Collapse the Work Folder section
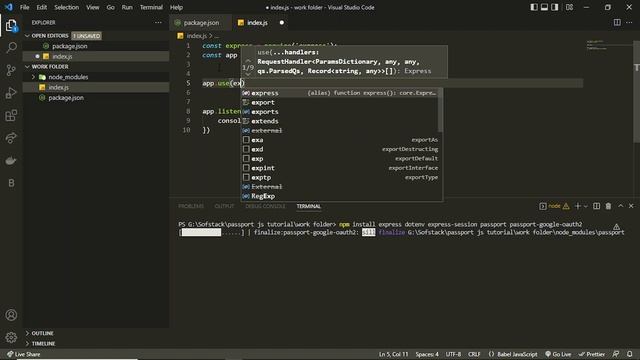 96,67
